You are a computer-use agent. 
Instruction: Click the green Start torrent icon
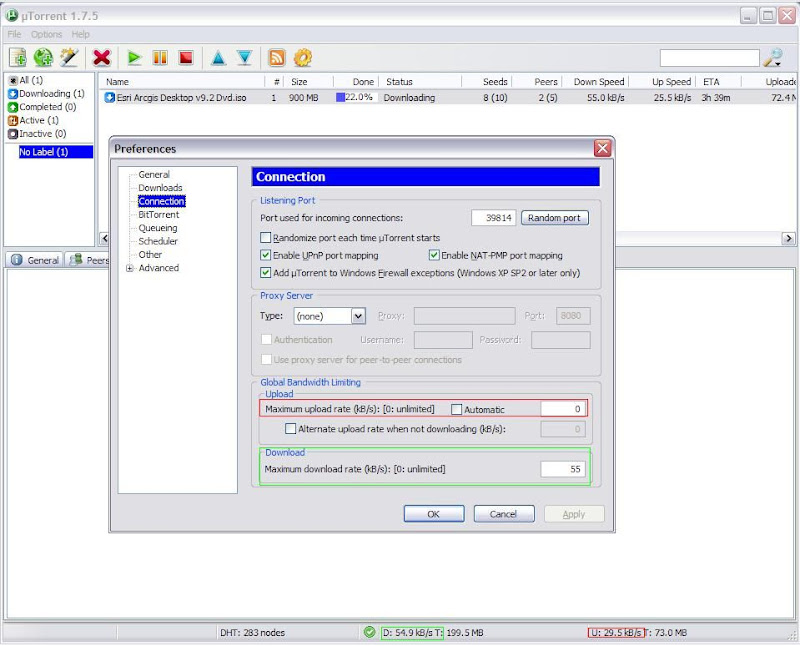(134, 58)
